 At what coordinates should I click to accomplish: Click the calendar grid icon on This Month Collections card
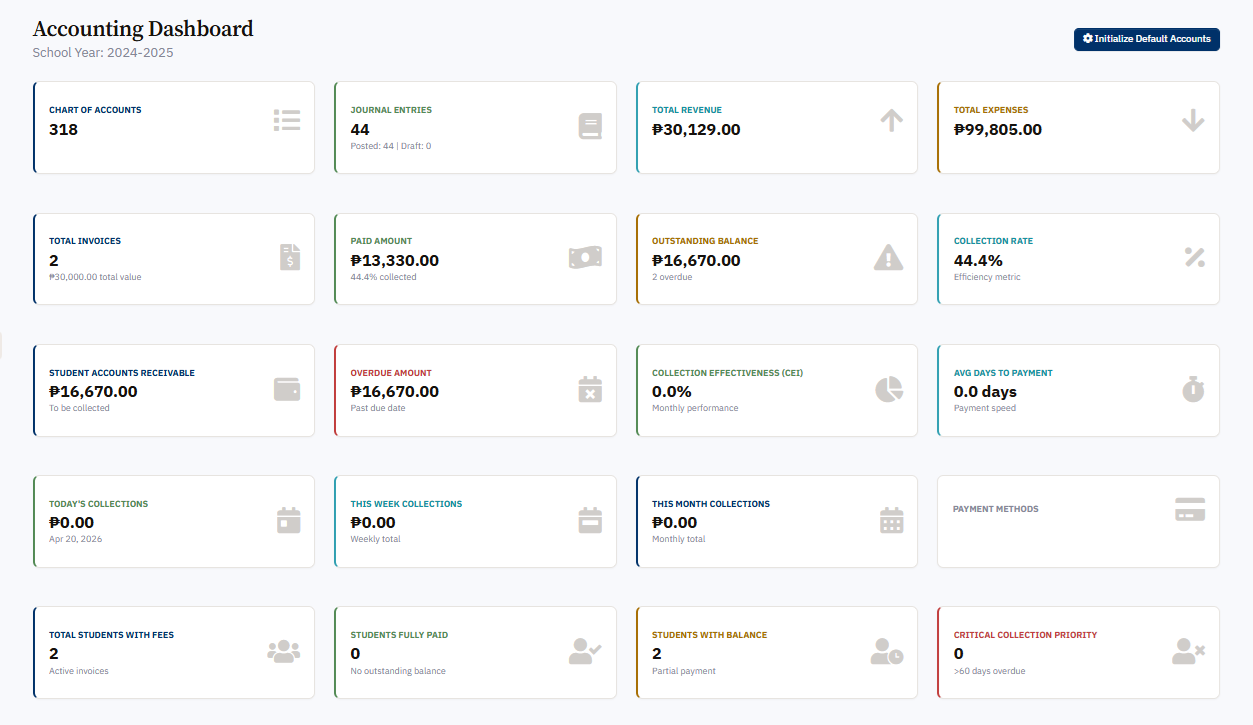[x=892, y=520]
